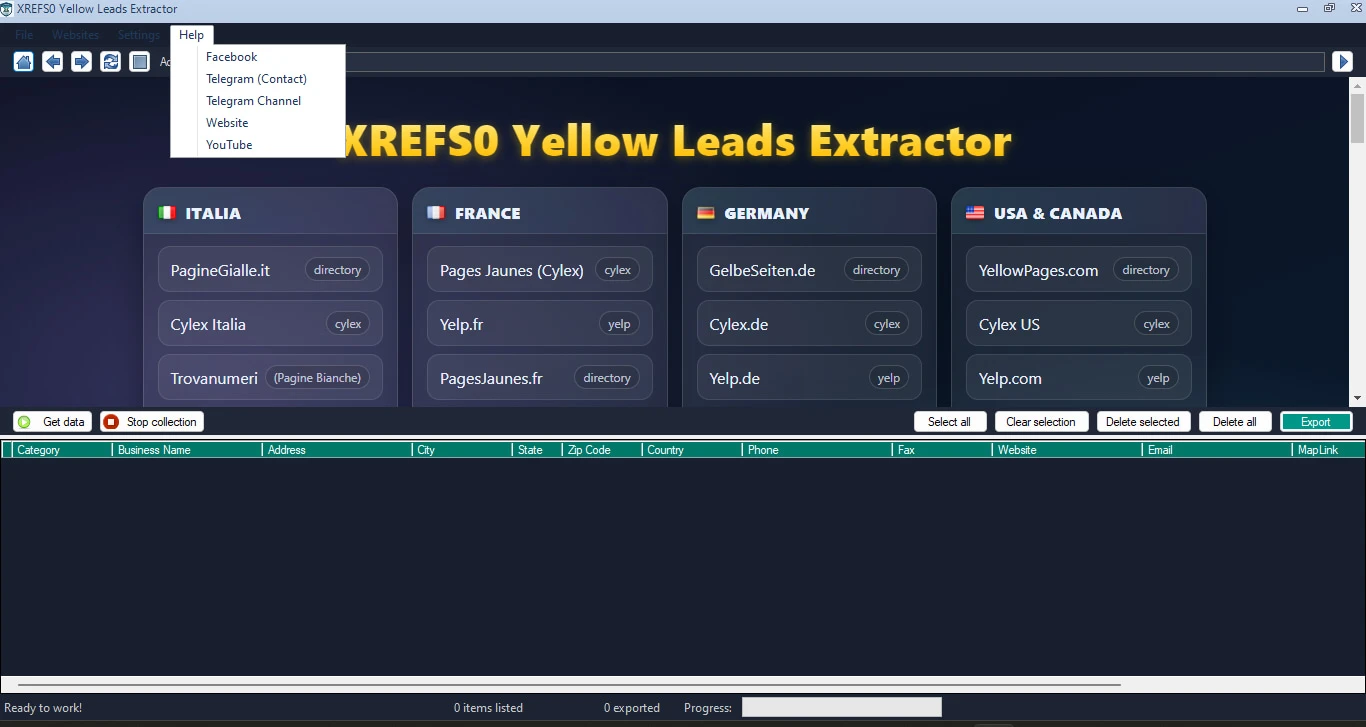Click the red Stop collection button
1366x727 pixels.
click(152, 422)
